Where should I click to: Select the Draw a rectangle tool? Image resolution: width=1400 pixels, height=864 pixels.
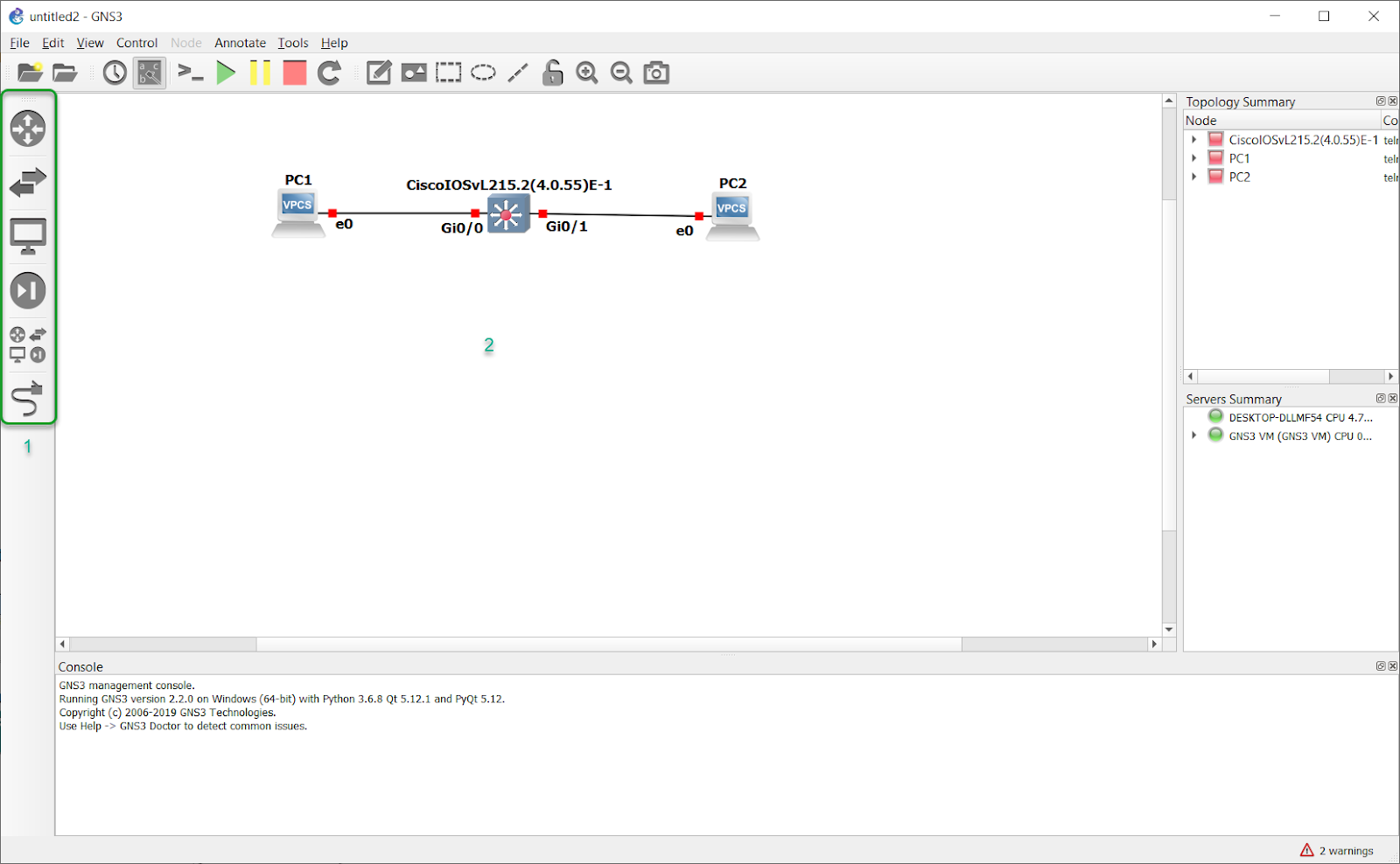(449, 73)
